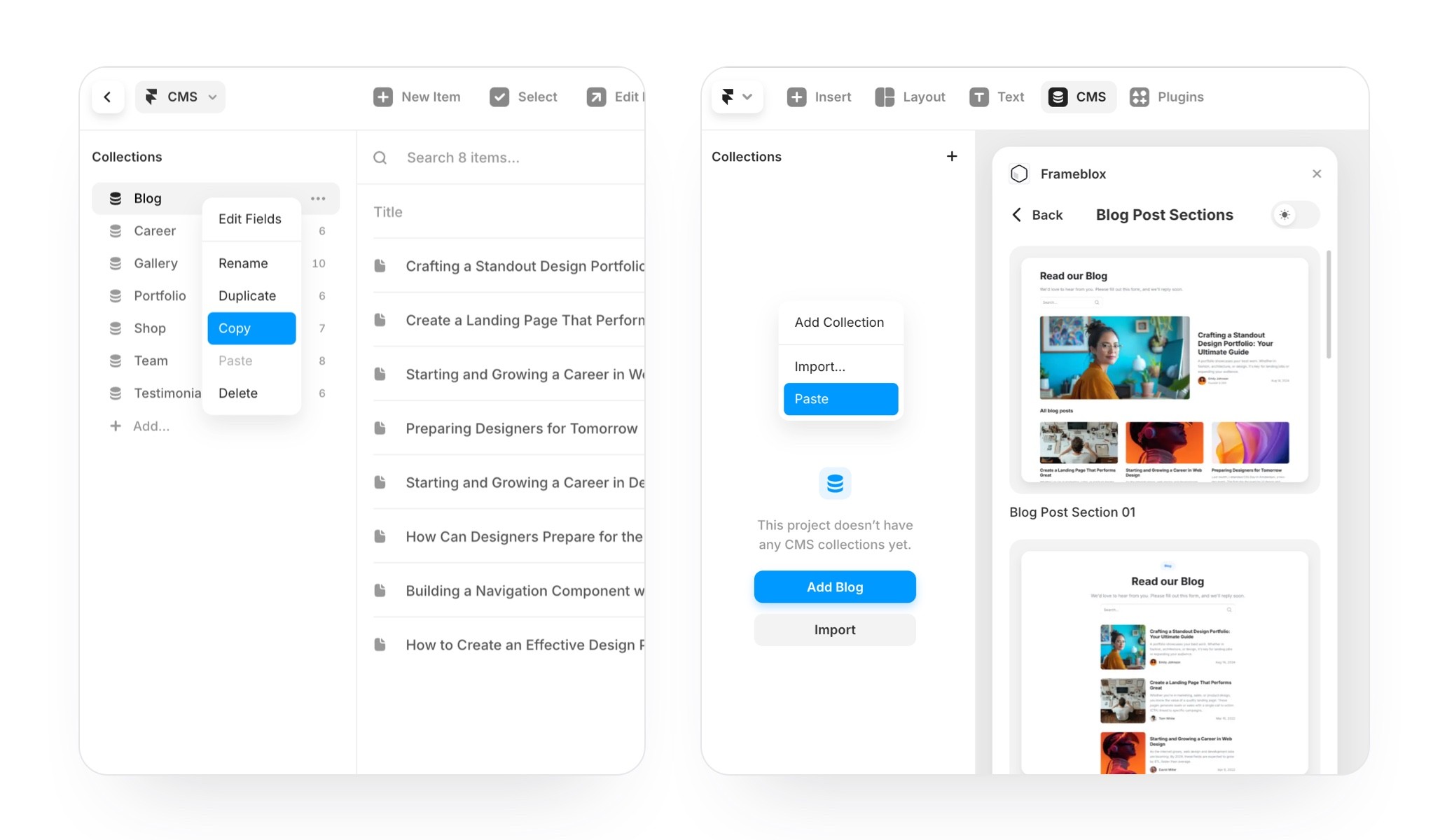Enable Select mode in the CMS toolbar
This screenshot has width=1447, height=840.
523,97
